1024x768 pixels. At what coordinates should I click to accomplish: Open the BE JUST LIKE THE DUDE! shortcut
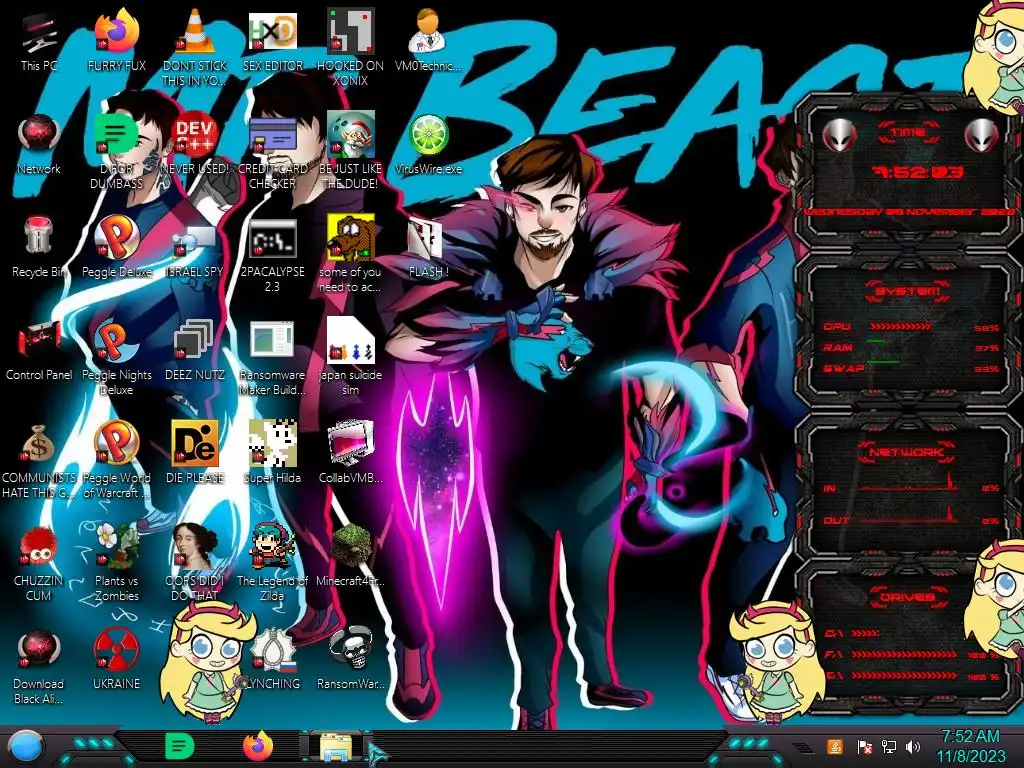[x=351, y=152]
